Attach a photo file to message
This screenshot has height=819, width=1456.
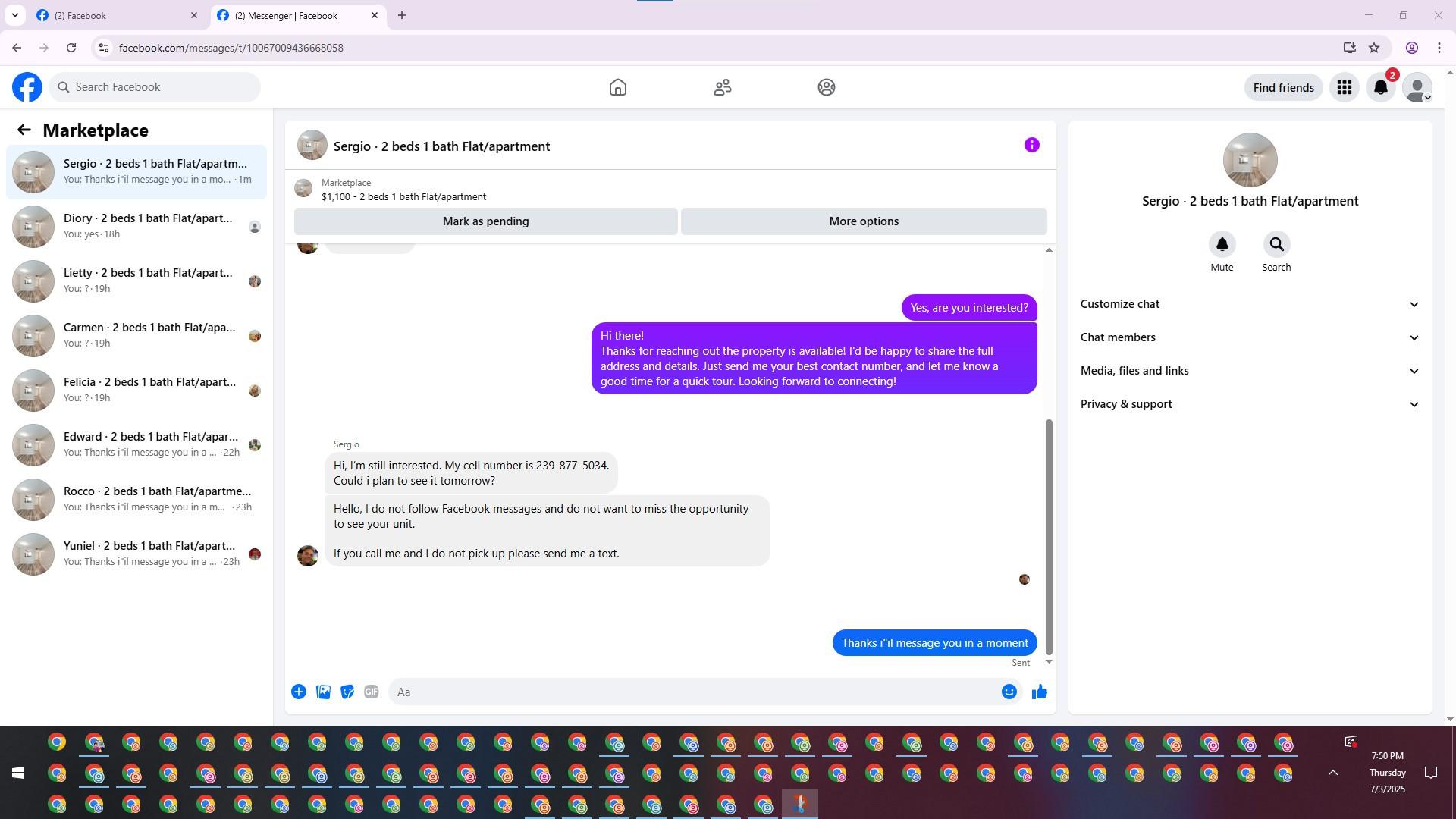[323, 692]
